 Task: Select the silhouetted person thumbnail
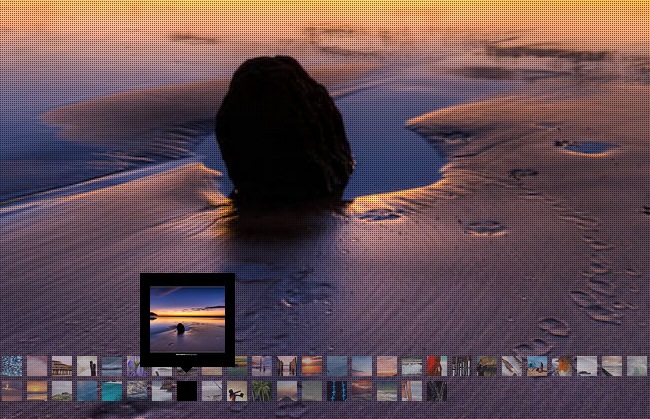click(x=236, y=391)
